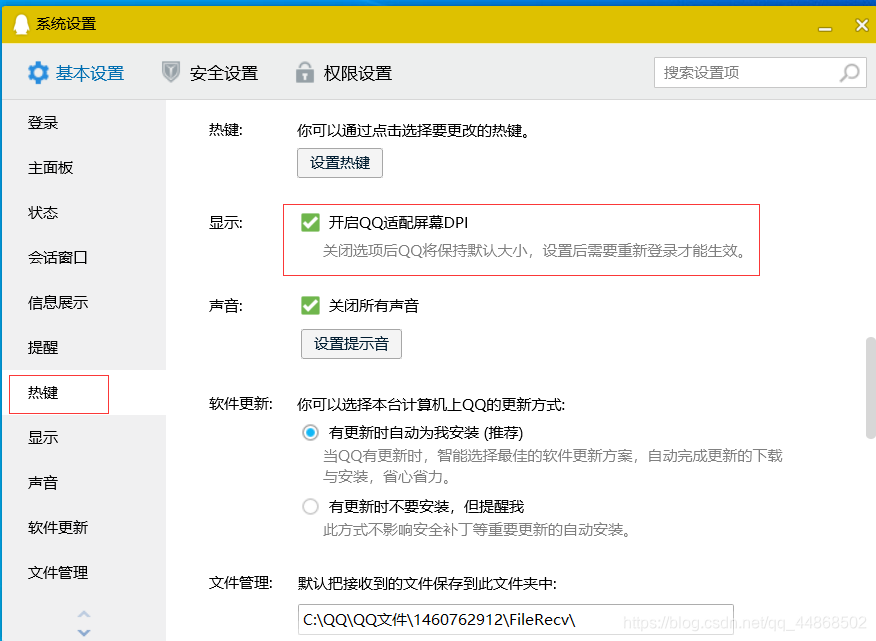Click the magnifier search icon
Viewport: 876px width, 641px height.
point(850,73)
